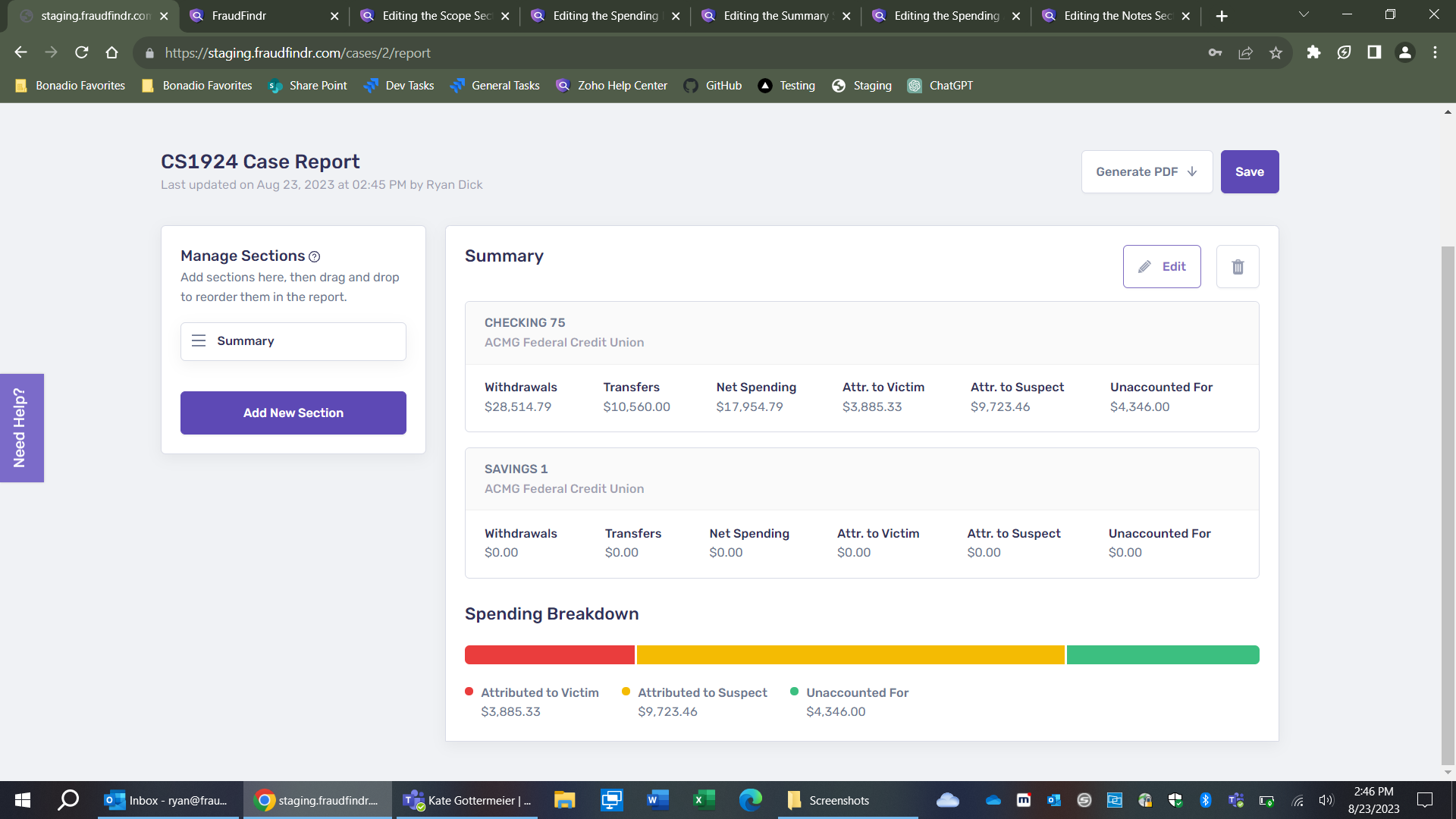1456x819 pixels.
Task: Delete the Summary section with trash icon
Action: pos(1238,267)
